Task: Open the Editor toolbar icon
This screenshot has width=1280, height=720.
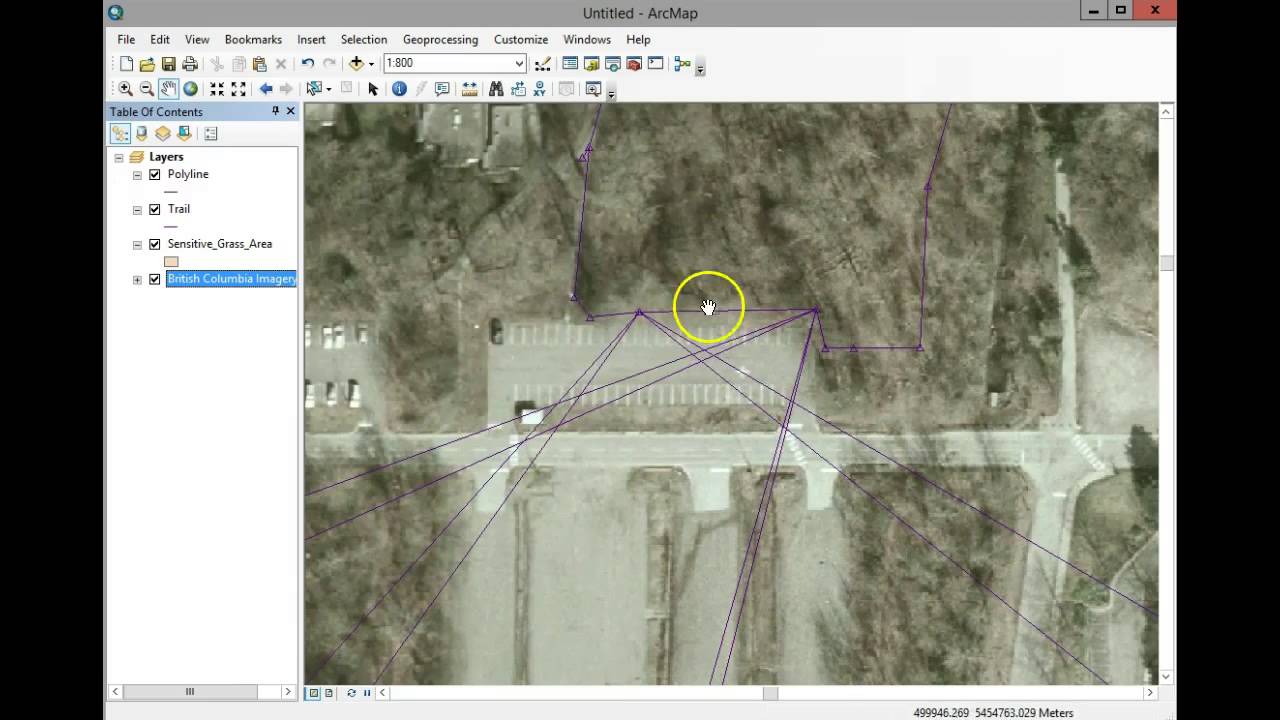Action: tap(543, 64)
